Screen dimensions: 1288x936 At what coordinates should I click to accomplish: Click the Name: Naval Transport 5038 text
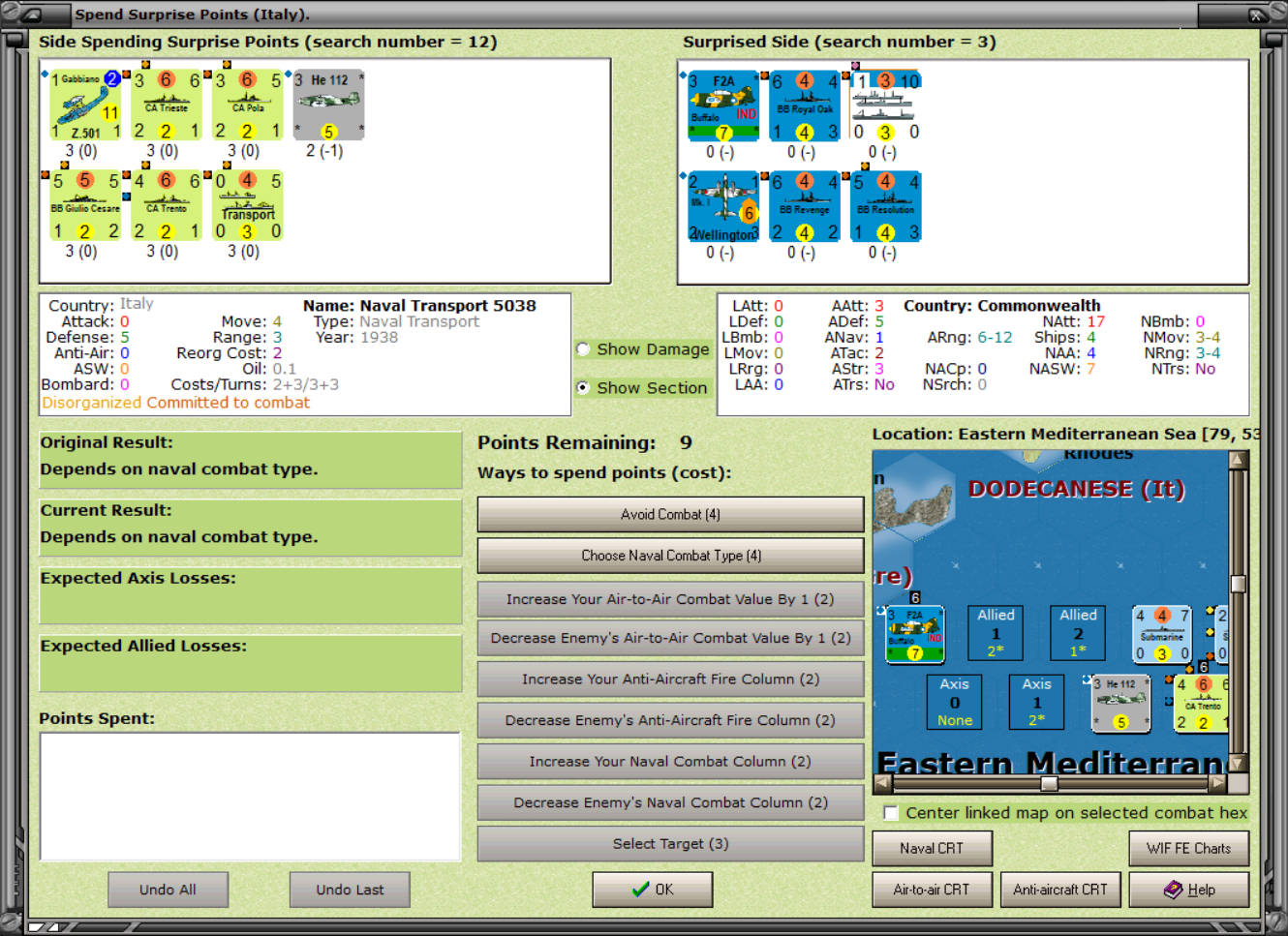pos(419,306)
